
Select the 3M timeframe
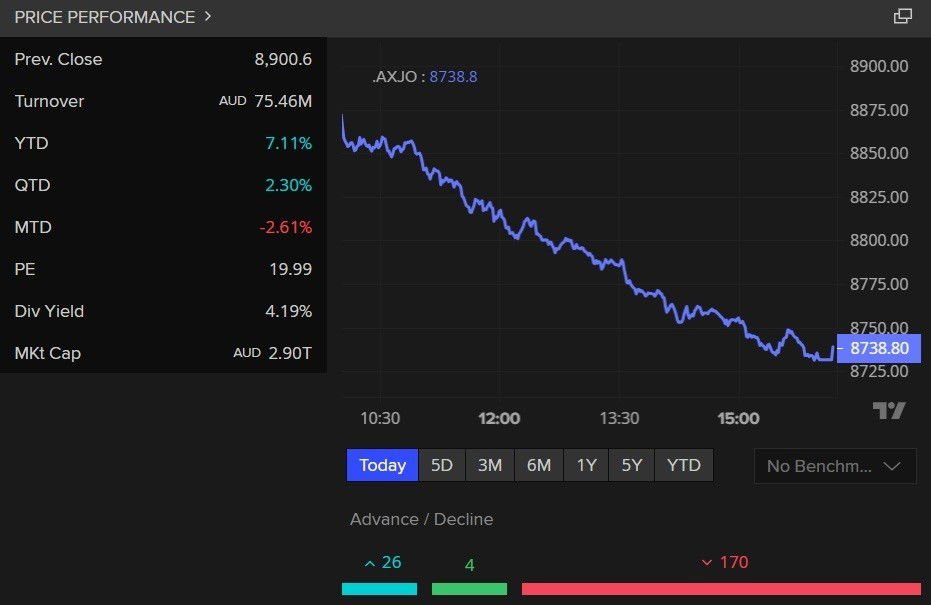click(x=489, y=465)
